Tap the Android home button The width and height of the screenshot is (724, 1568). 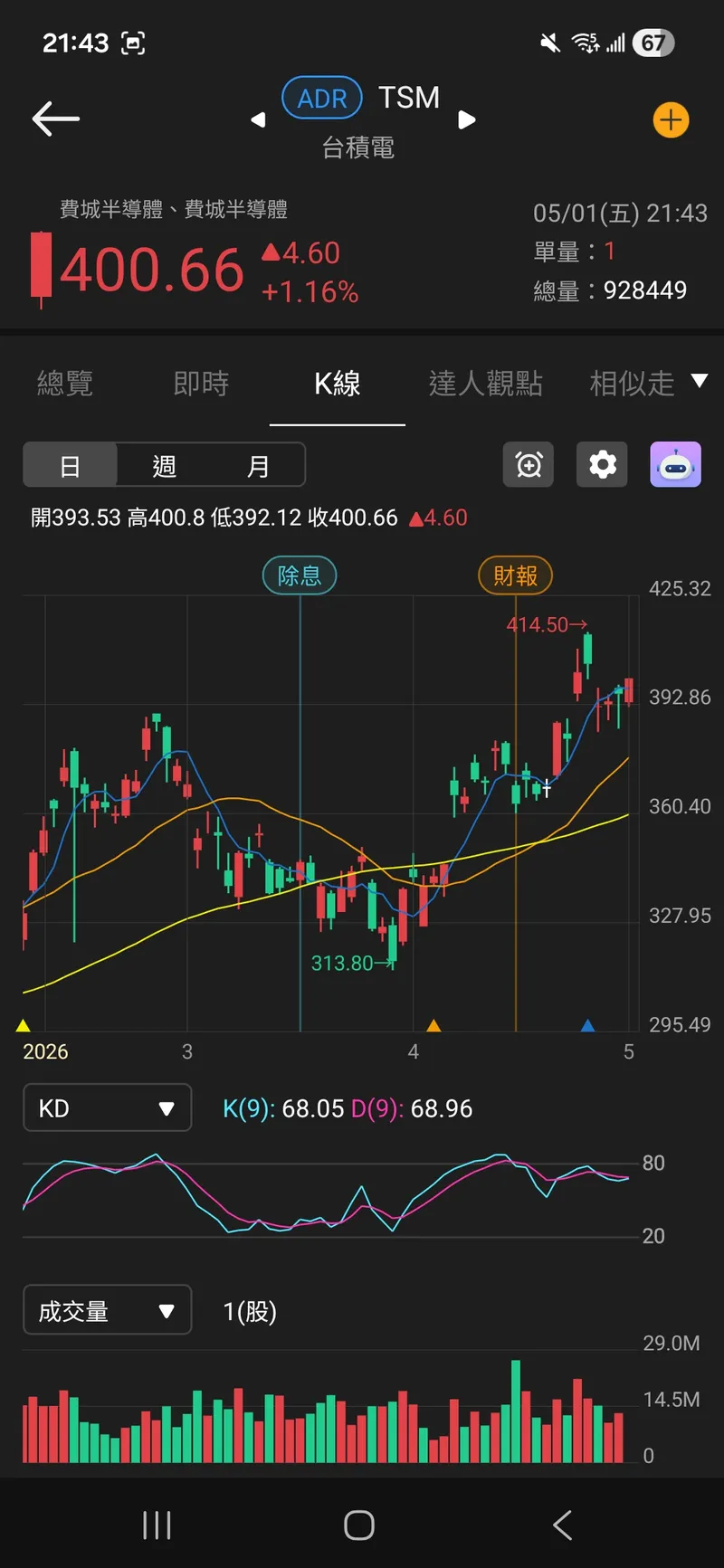point(359,1525)
